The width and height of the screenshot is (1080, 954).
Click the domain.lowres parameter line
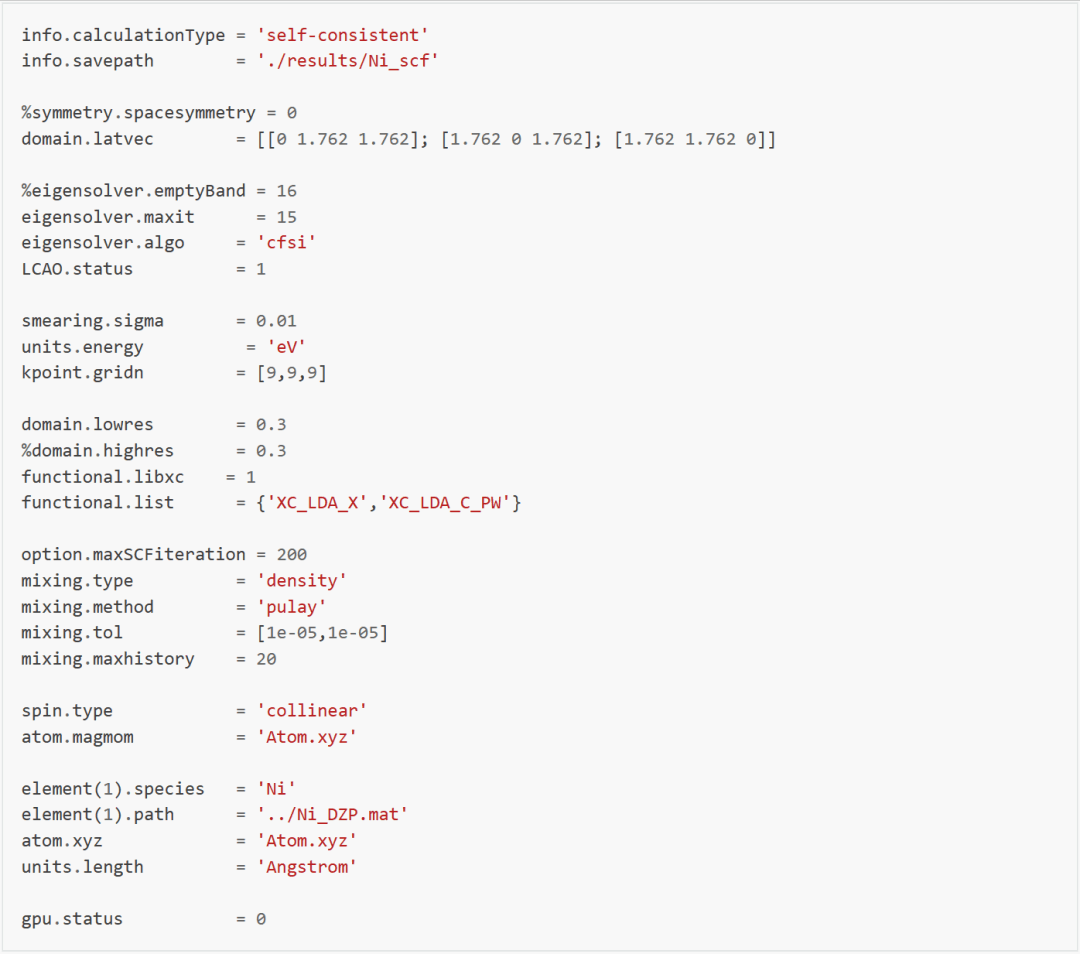point(154,424)
